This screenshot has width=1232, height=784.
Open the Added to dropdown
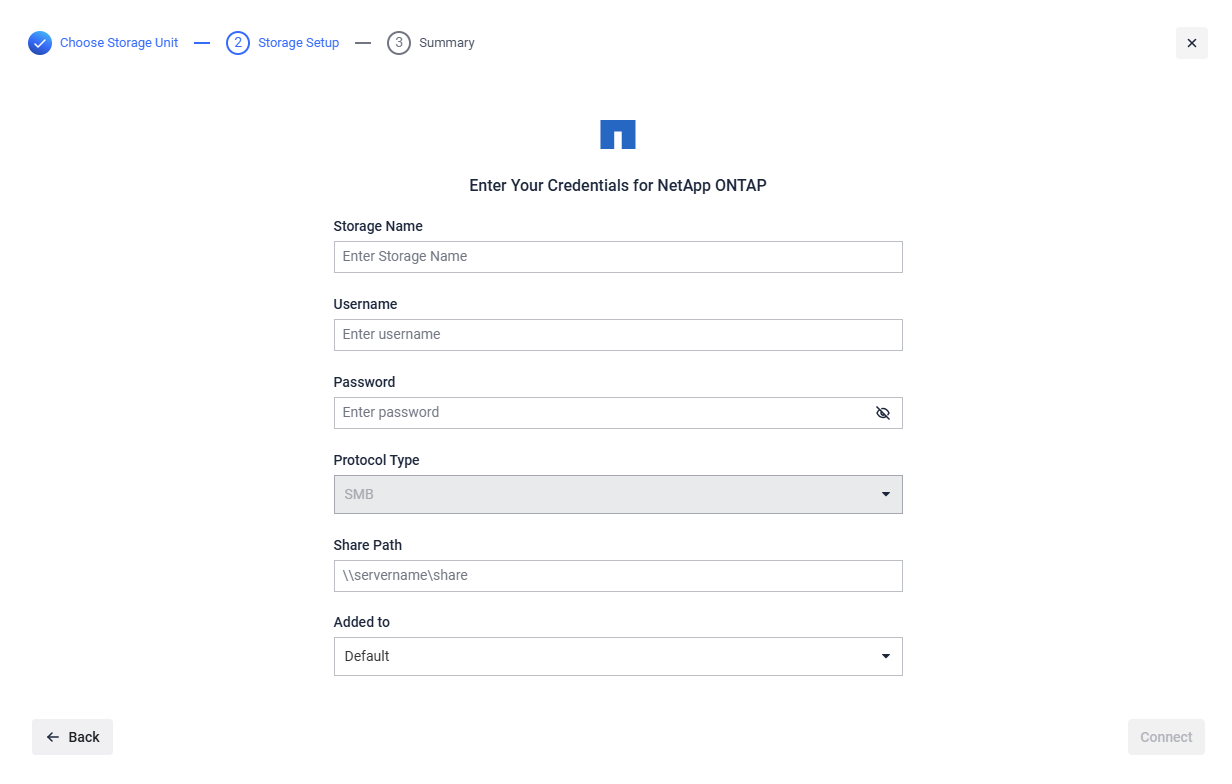pos(618,656)
